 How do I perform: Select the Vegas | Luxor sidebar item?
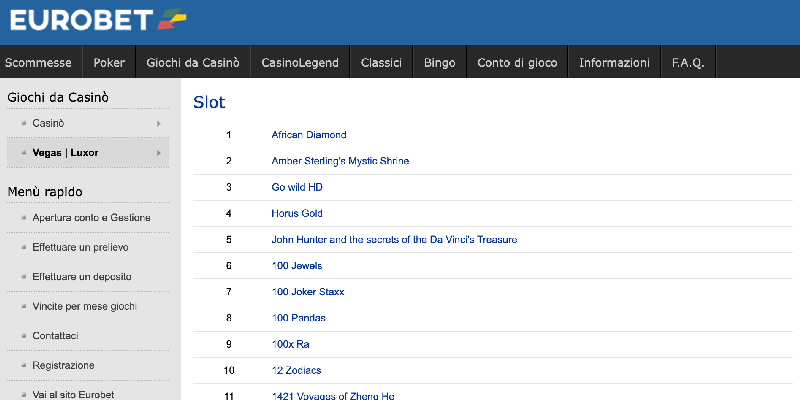pyautogui.click(x=65, y=153)
